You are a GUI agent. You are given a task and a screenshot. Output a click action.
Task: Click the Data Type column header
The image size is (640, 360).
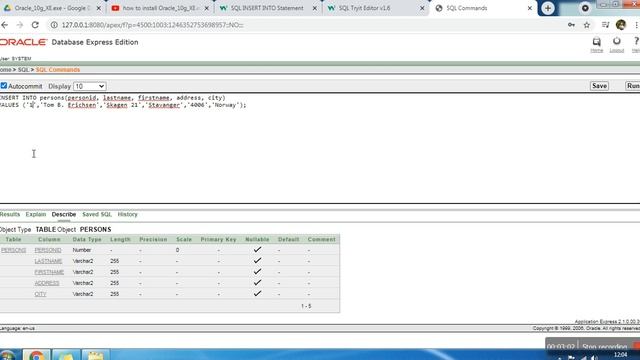87,239
